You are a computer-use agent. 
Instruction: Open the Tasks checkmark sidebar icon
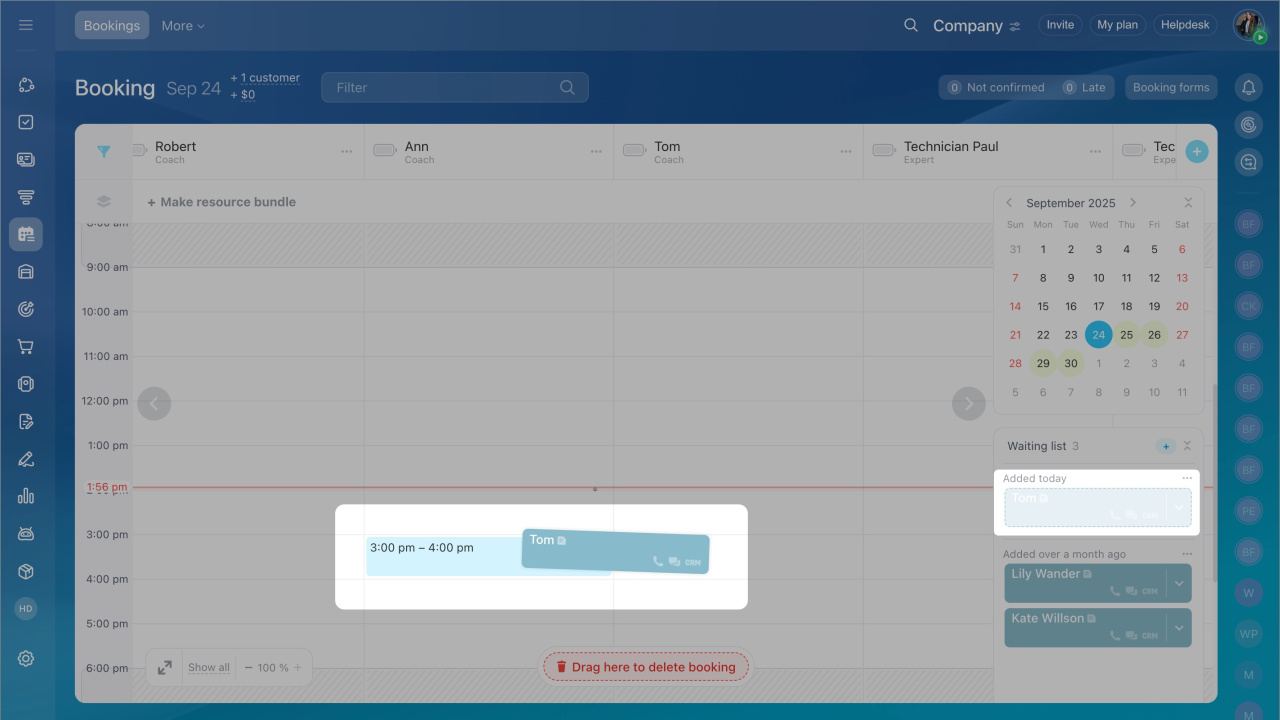[x=26, y=122]
